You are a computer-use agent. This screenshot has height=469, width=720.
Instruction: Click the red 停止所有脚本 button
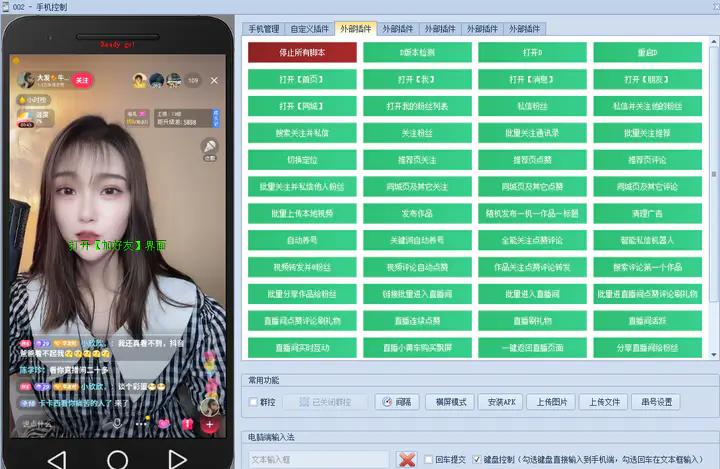tap(302, 53)
